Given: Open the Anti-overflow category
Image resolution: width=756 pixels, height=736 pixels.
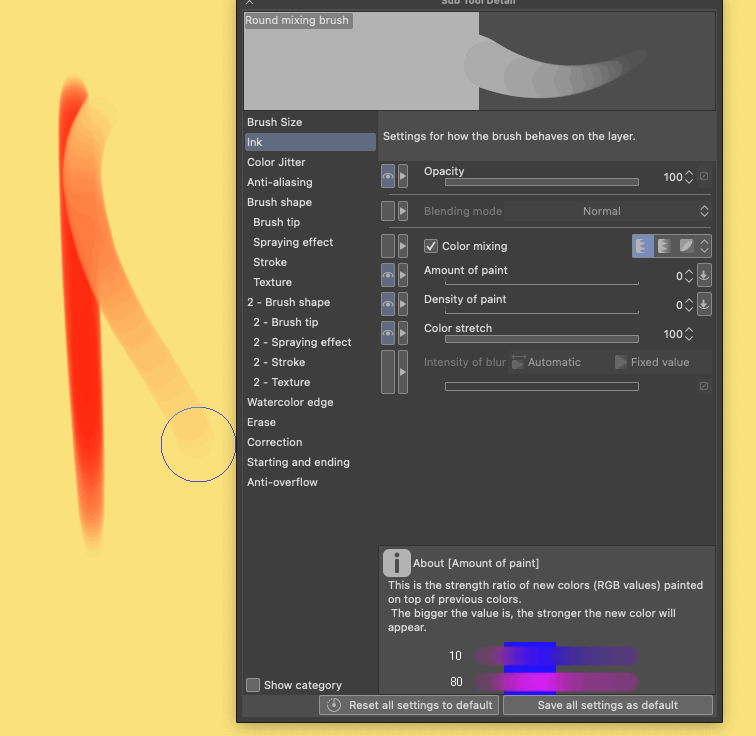Looking at the screenshot, I should 310,482.
